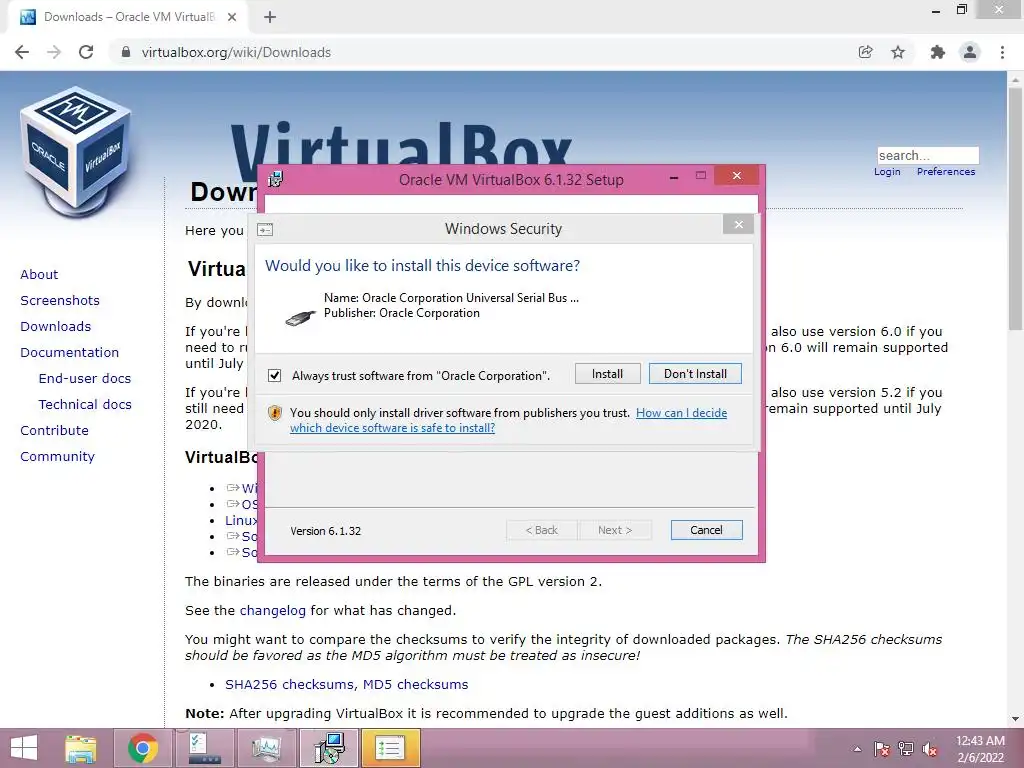The image size is (1024, 768).
Task: Open SHA256 checksums link
Action: [x=290, y=684]
